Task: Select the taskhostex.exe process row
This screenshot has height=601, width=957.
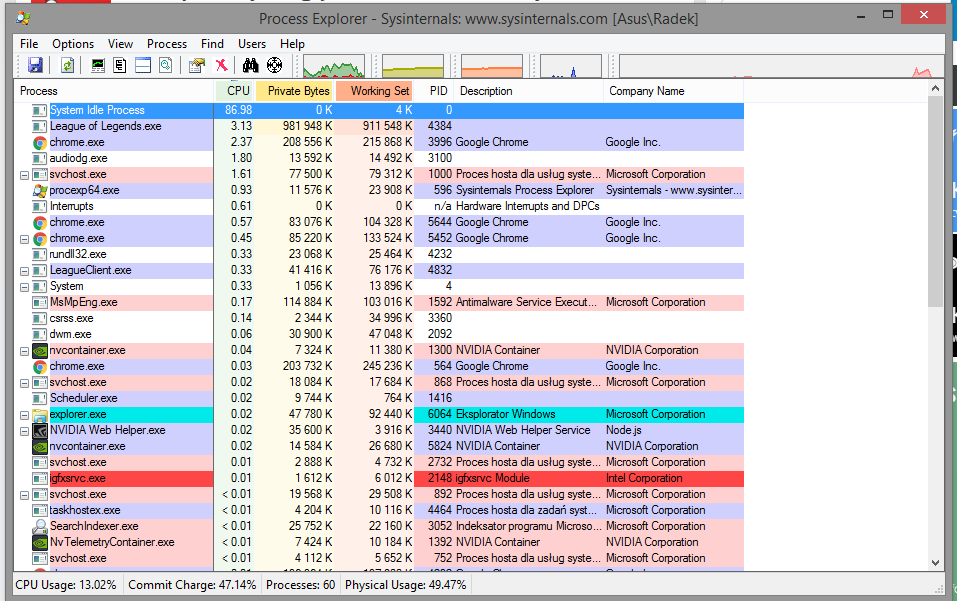Action: coord(379,511)
